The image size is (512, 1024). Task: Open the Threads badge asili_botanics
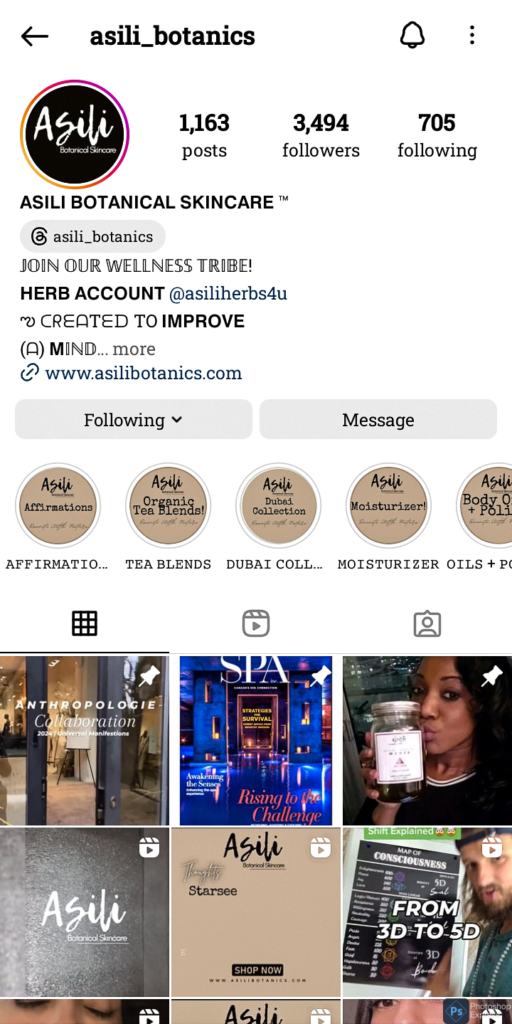click(x=93, y=236)
